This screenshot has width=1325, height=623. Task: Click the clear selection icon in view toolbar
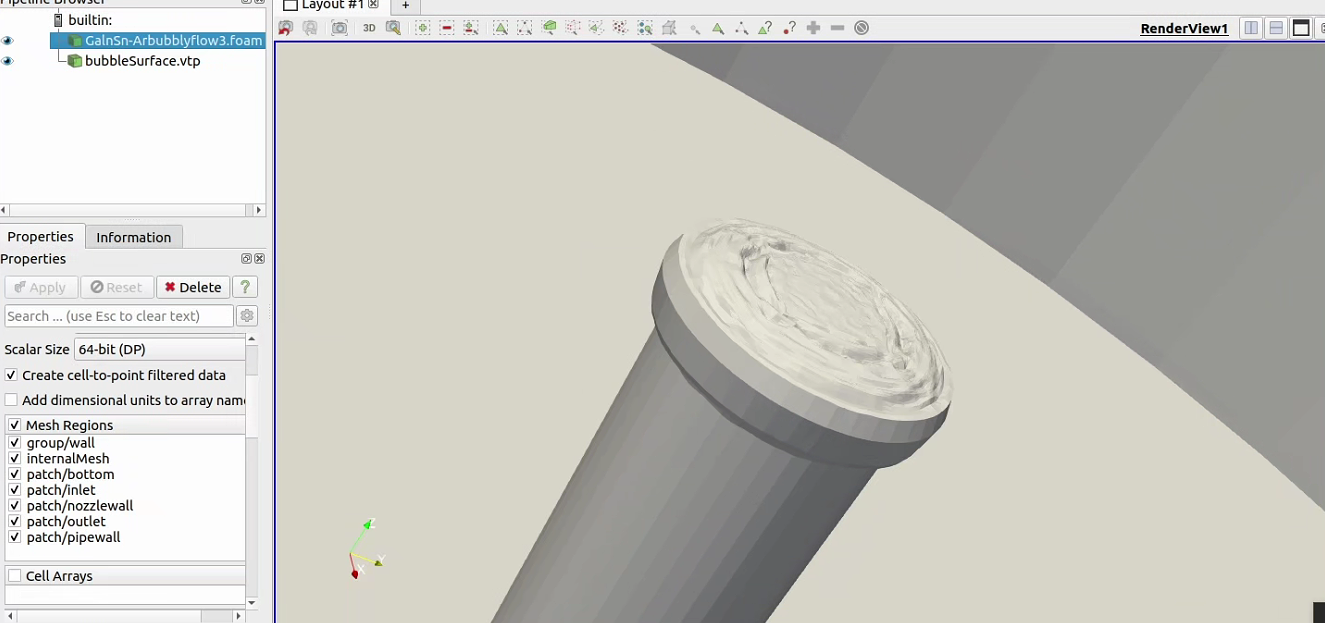pyautogui.click(x=861, y=28)
